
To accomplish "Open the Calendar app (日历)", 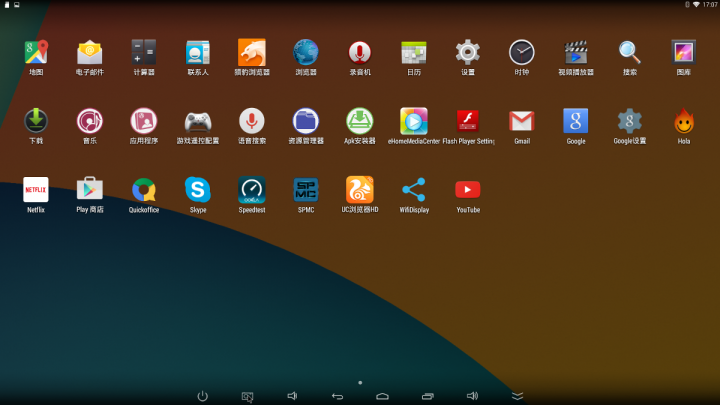I will (414, 52).
